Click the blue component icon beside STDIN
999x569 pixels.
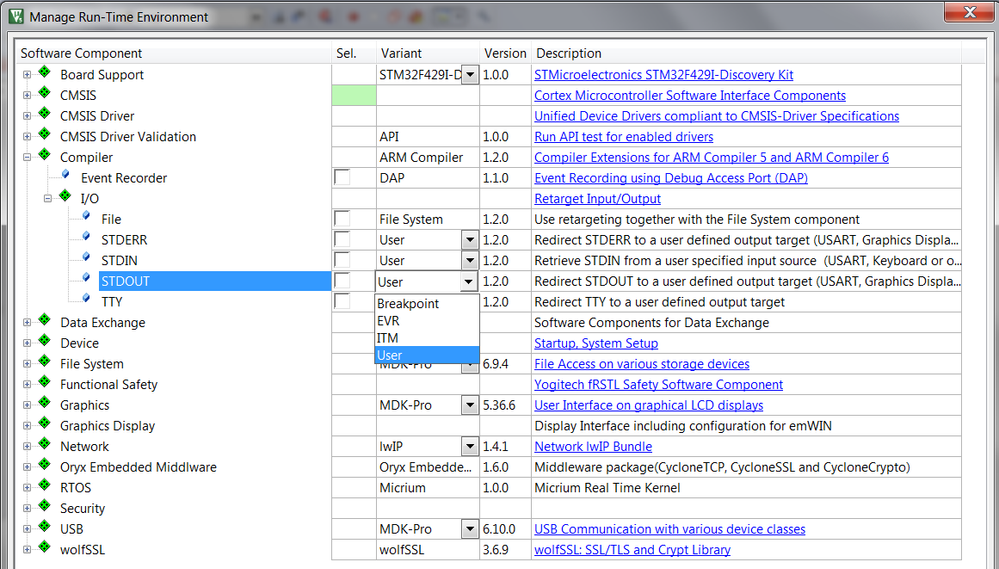pos(86,257)
